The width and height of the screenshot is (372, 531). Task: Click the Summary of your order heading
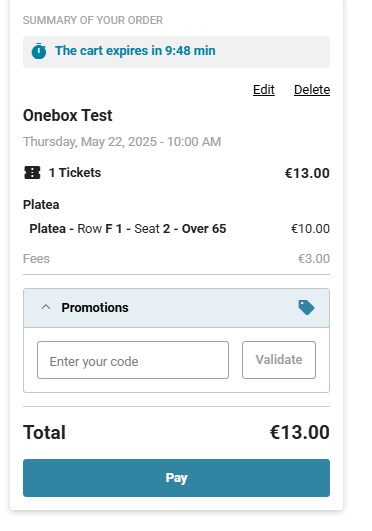93,20
